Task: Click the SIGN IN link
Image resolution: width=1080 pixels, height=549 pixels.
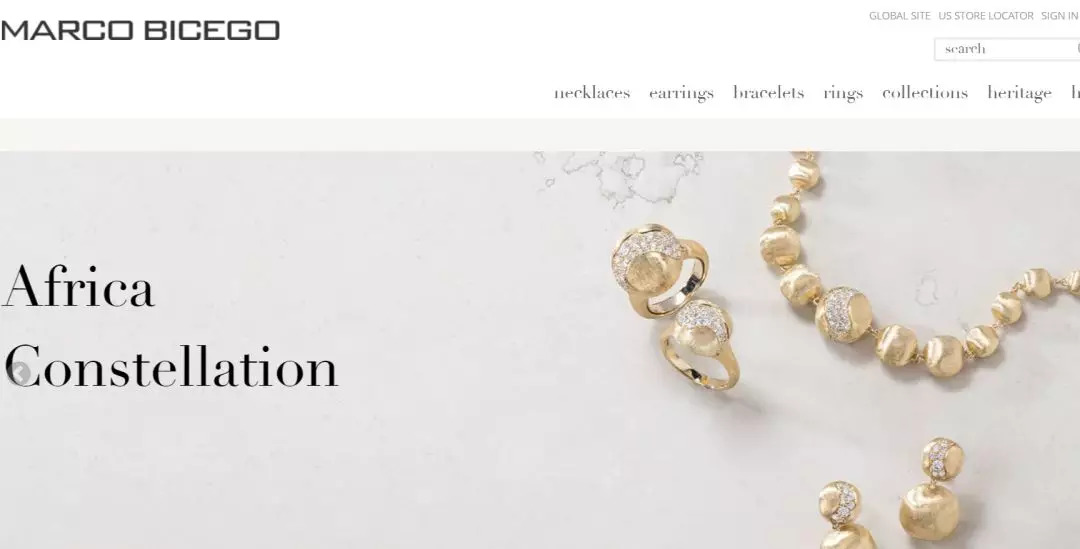Action: [1060, 16]
